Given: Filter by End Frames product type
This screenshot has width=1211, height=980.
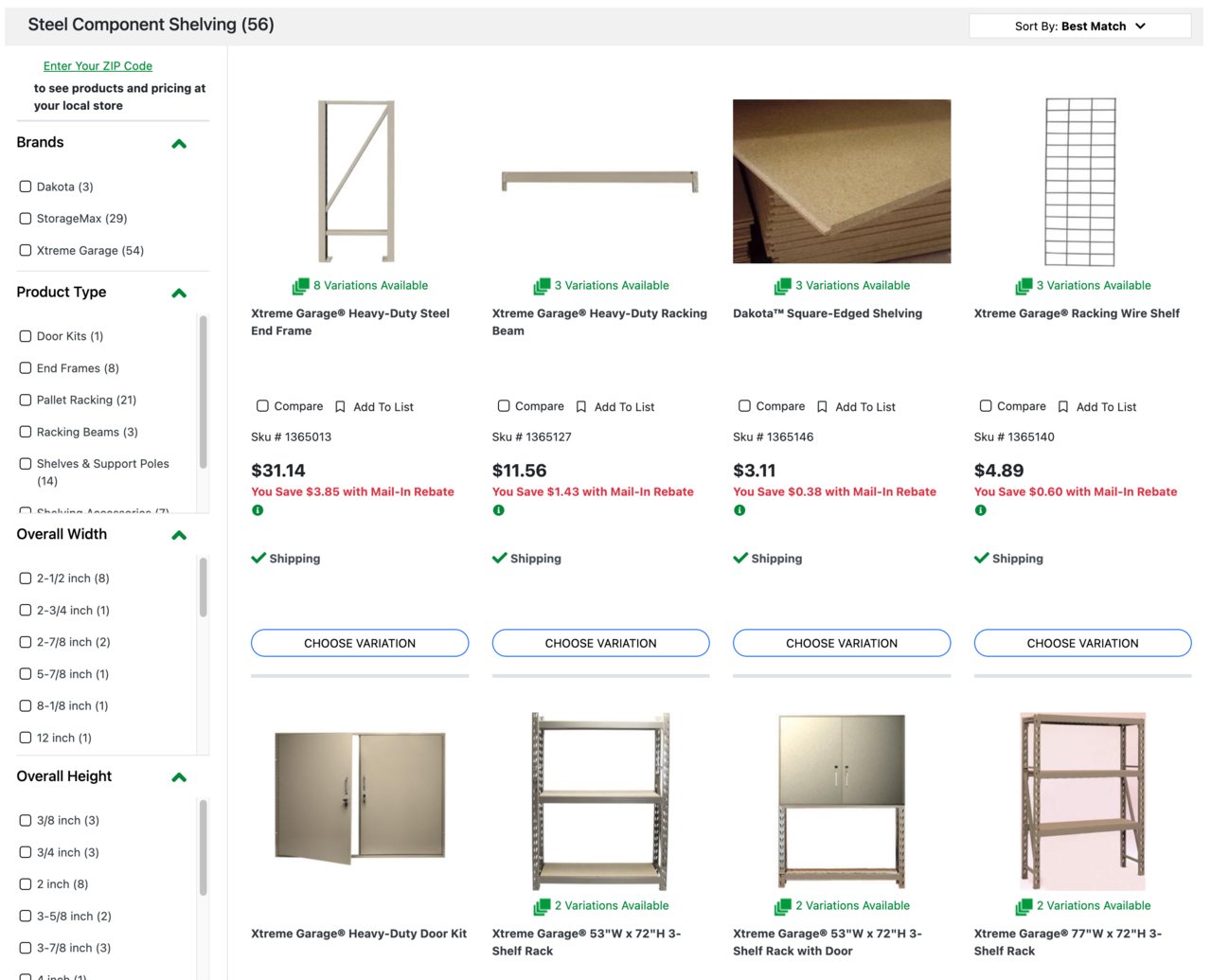Looking at the screenshot, I should pos(26,368).
